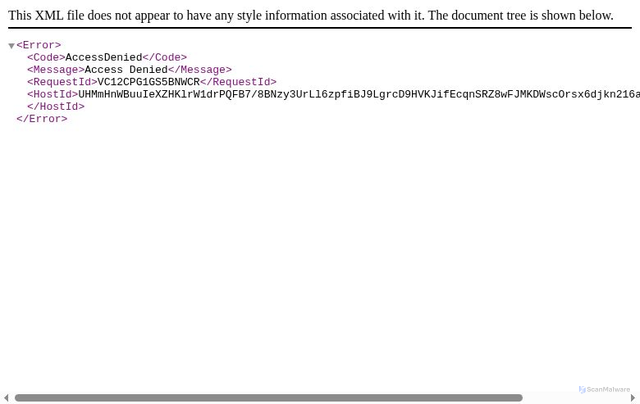Click the horizontal scrollbar thumb
This screenshot has height=404, width=640.
click(x=269, y=397)
